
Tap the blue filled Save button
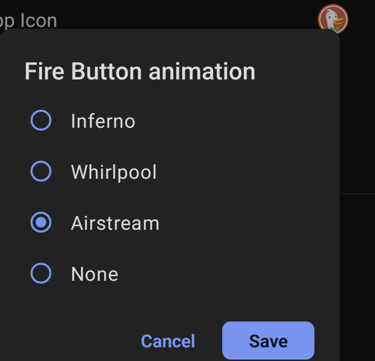coord(268,341)
